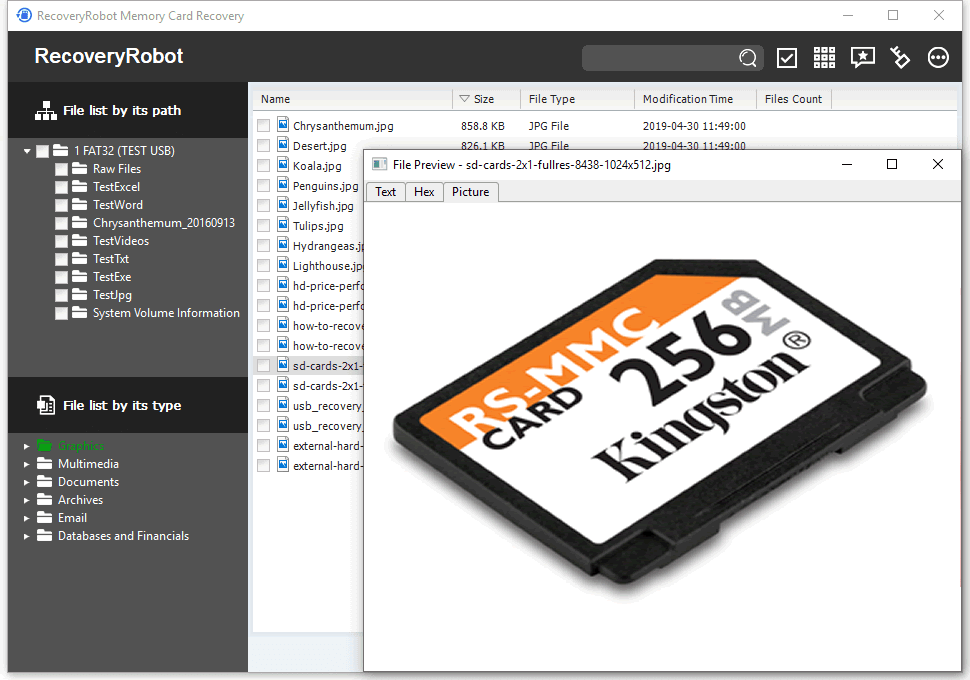Expand the Documents category
970x680 pixels.
(x=27, y=482)
